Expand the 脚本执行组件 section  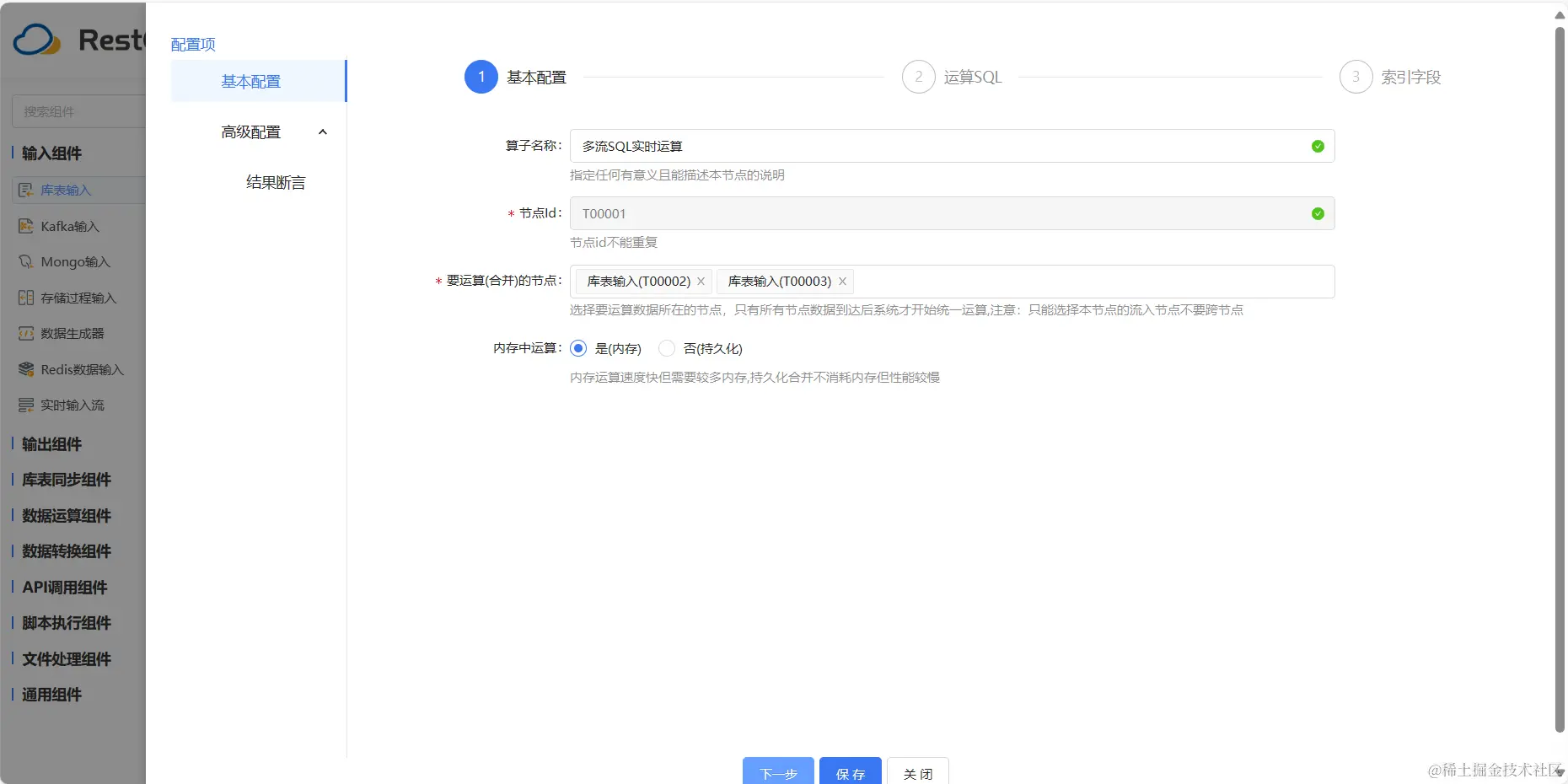click(66, 623)
